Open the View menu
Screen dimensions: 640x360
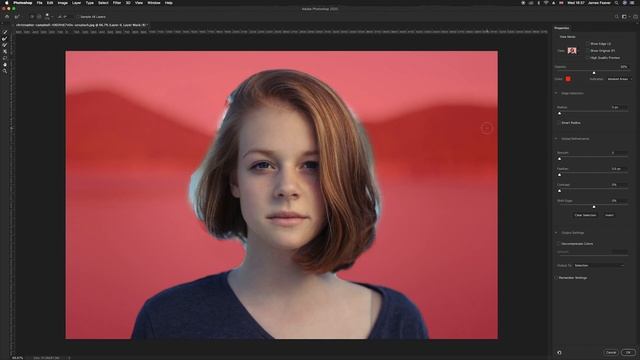click(x=139, y=3)
